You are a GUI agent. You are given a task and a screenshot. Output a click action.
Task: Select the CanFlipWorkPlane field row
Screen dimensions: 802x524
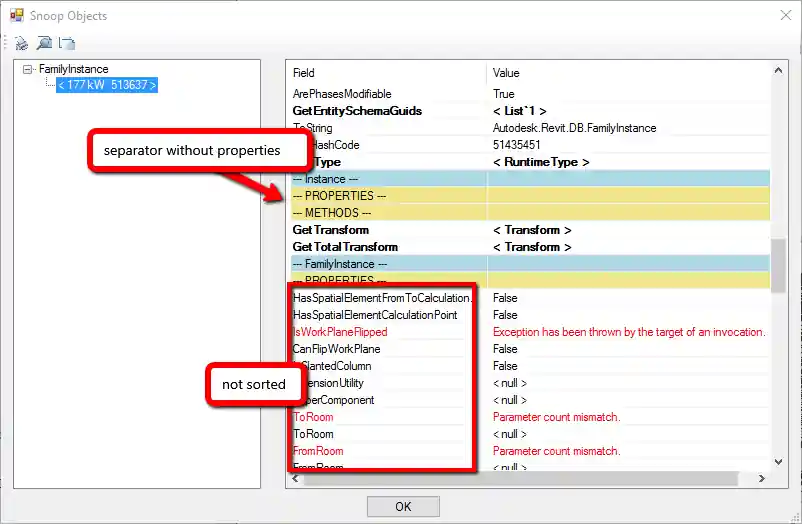[x=336, y=349]
